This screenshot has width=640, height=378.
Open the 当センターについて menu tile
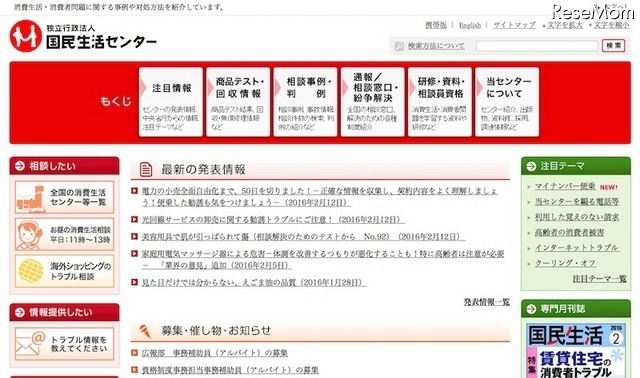coord(507,102)
